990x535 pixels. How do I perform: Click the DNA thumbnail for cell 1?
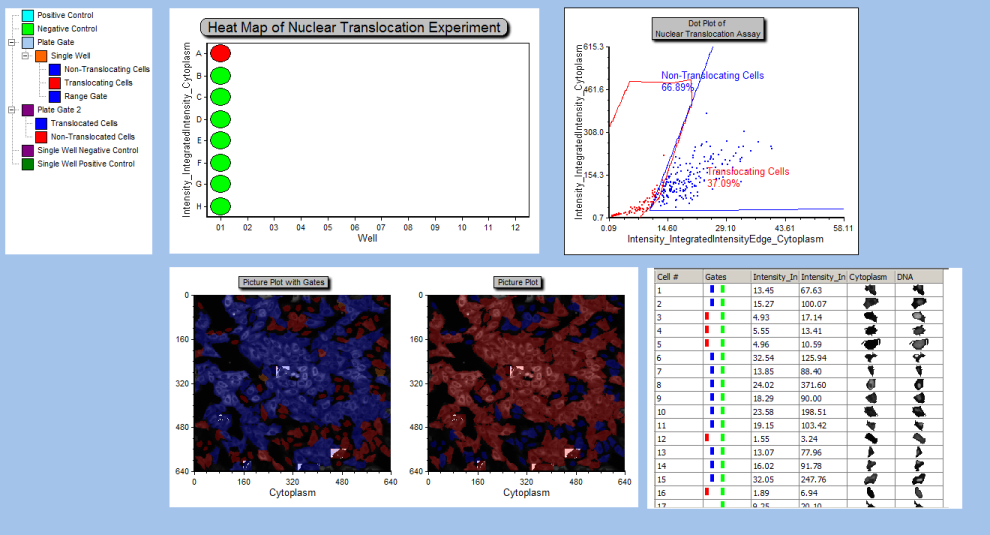[x=919, y=290]
